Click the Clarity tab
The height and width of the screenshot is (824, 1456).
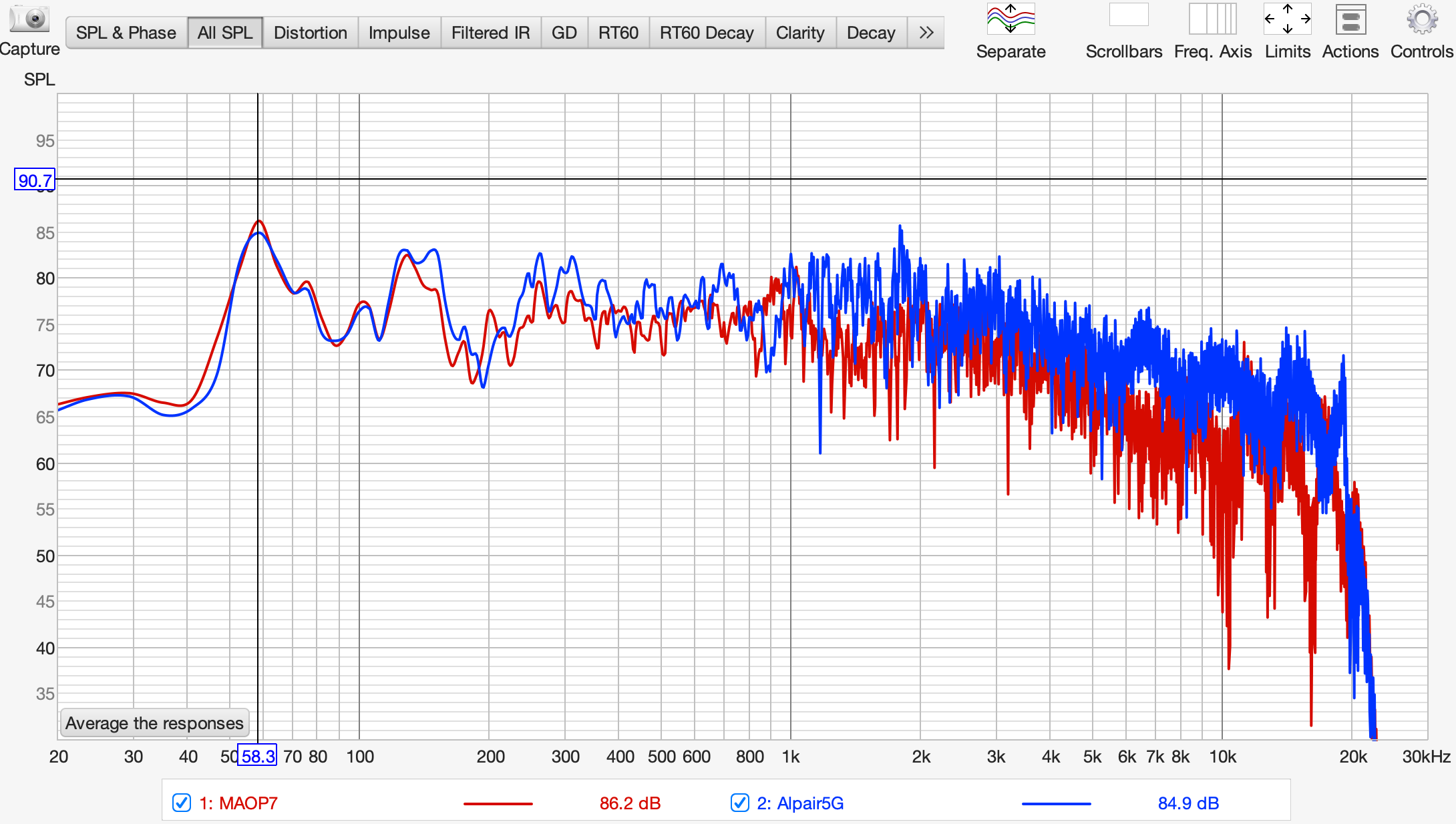pyautogui.click(x=799, y=33)
